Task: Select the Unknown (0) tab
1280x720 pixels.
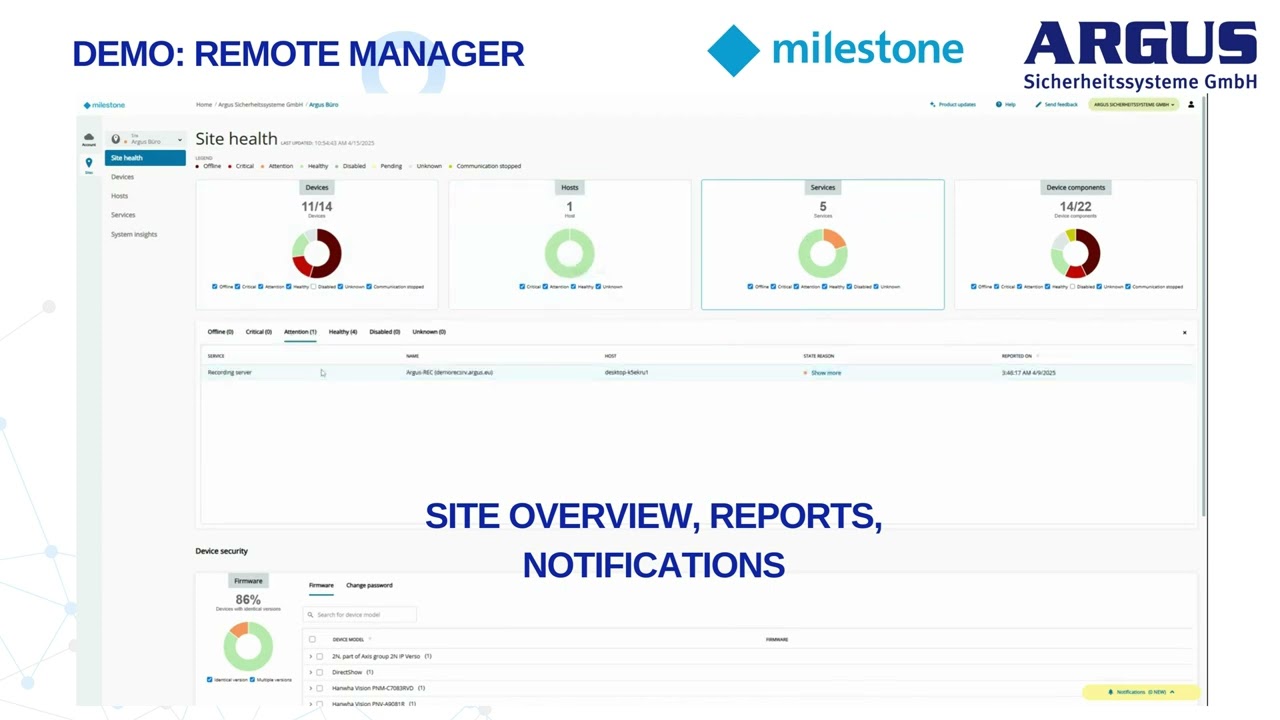Action: 429,332
